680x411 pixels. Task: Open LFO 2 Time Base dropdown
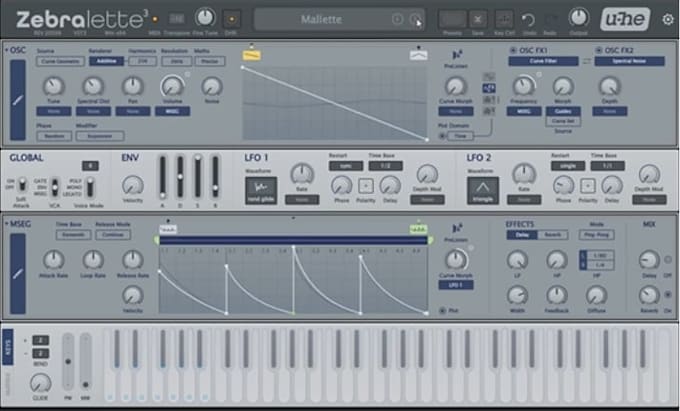(608, 166)
